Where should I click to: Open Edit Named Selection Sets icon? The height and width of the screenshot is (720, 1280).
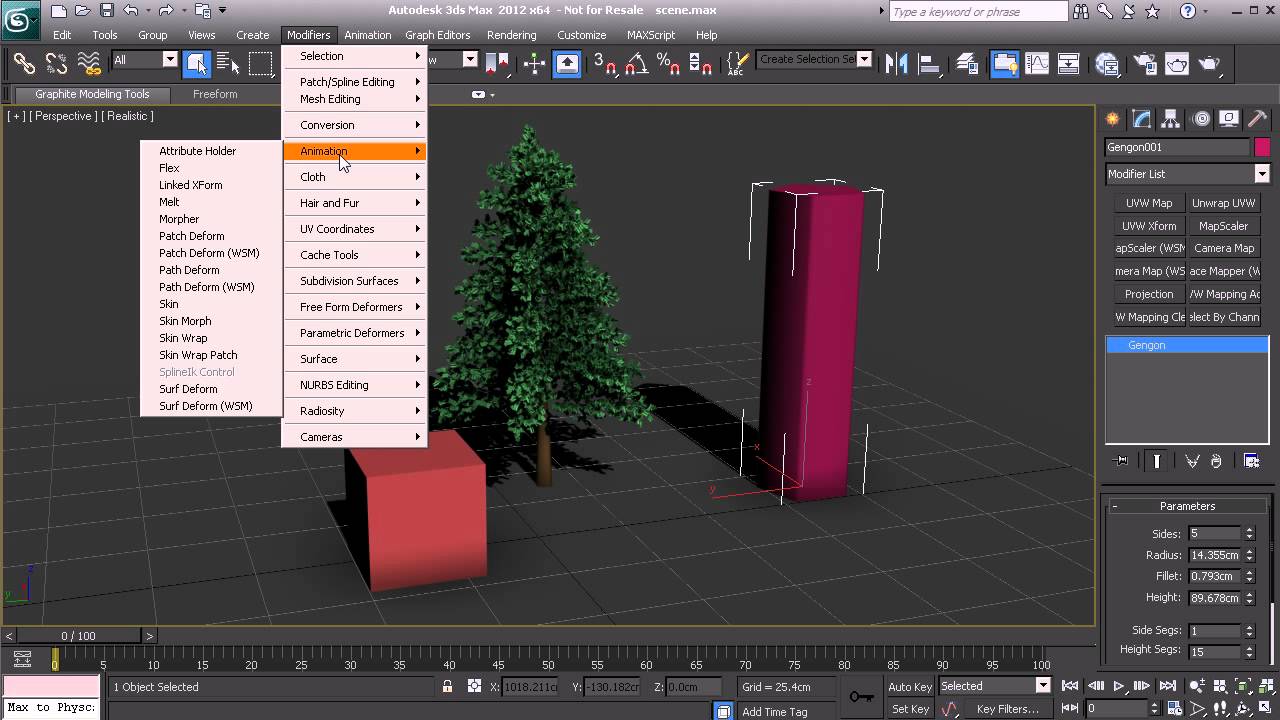[737, 63]
